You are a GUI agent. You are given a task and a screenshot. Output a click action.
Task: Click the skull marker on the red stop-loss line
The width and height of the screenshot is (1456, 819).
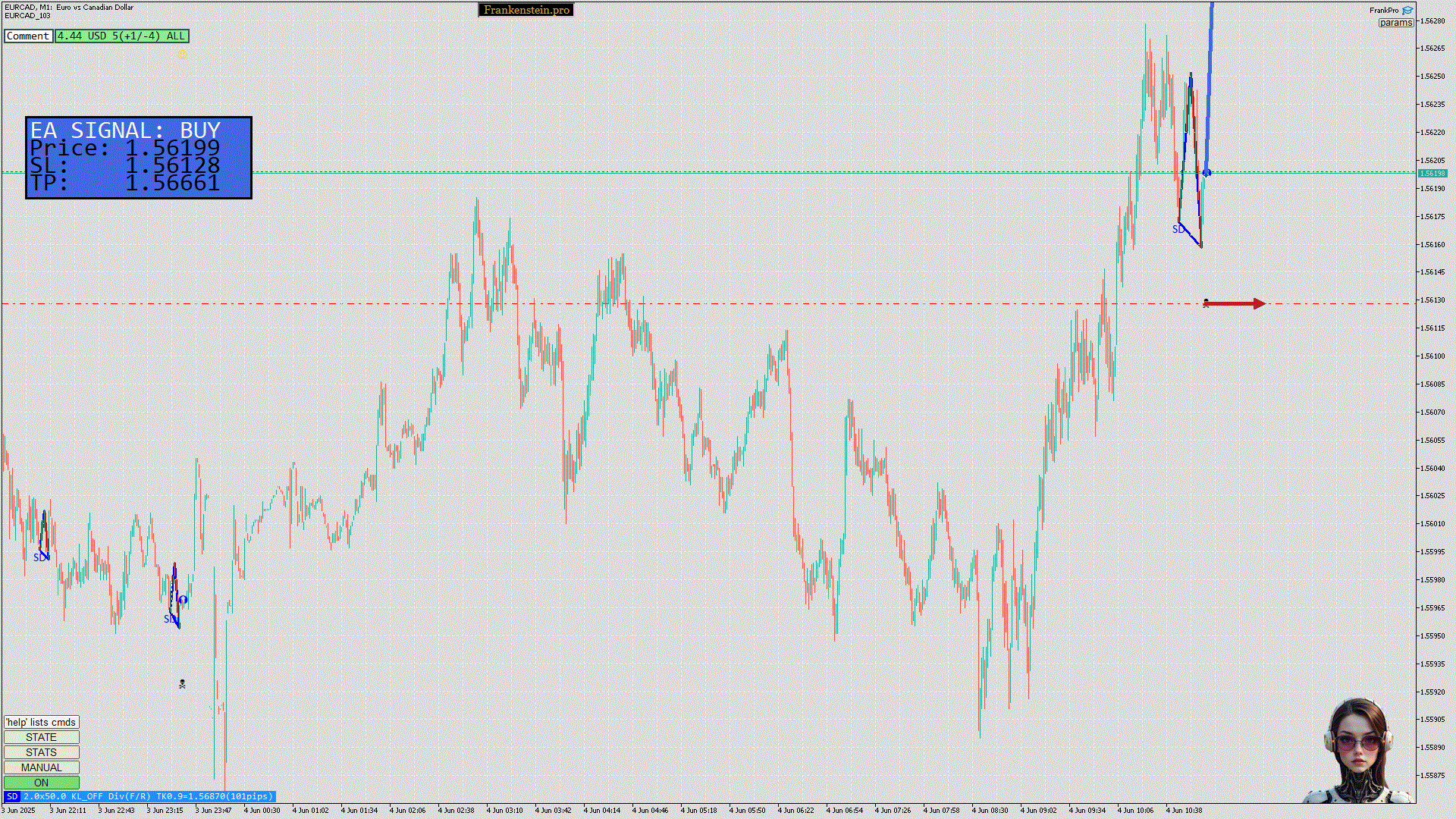[1206, 303]
